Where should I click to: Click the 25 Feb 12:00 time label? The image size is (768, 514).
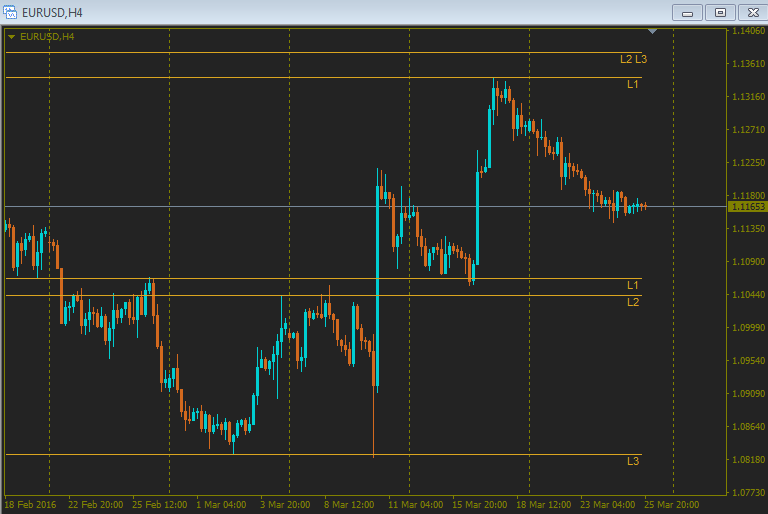coord(160,505)
